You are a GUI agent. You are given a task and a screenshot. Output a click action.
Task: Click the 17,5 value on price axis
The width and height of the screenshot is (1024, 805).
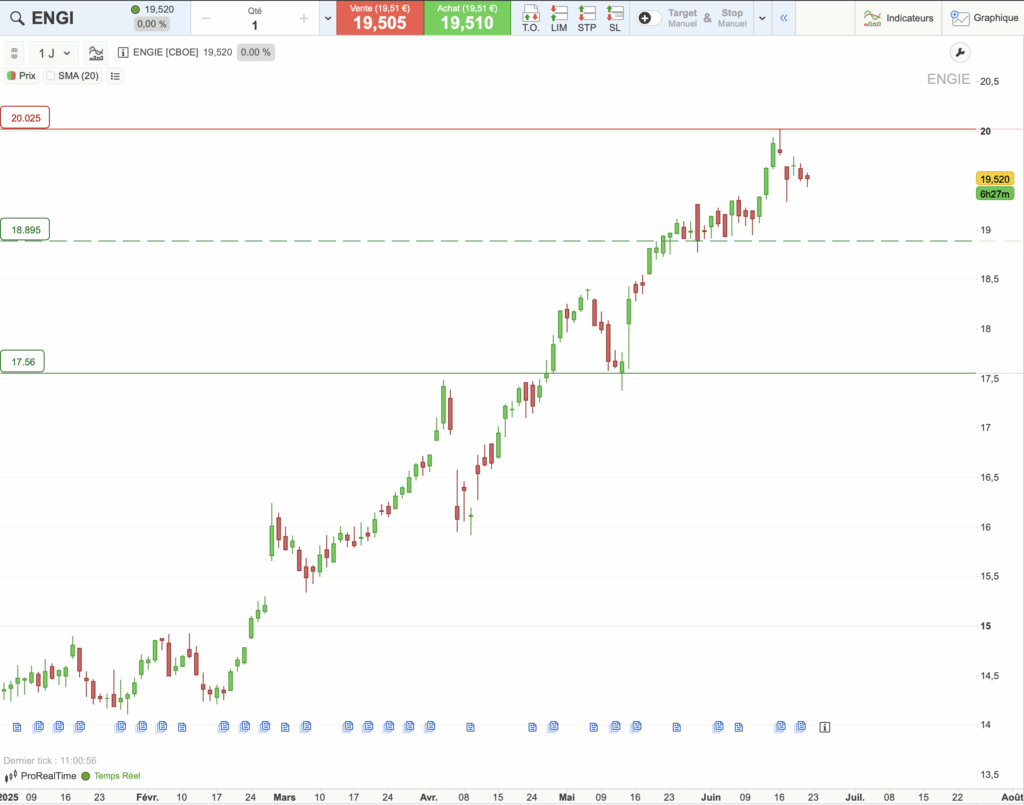click(989, 379)
